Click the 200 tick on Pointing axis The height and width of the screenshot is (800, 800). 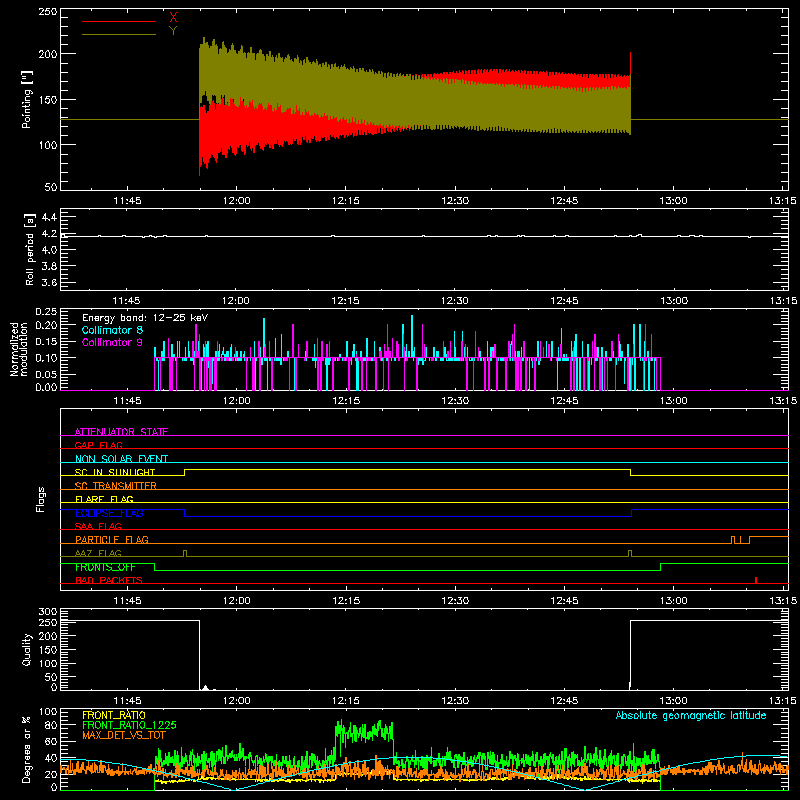coord(47,54)
